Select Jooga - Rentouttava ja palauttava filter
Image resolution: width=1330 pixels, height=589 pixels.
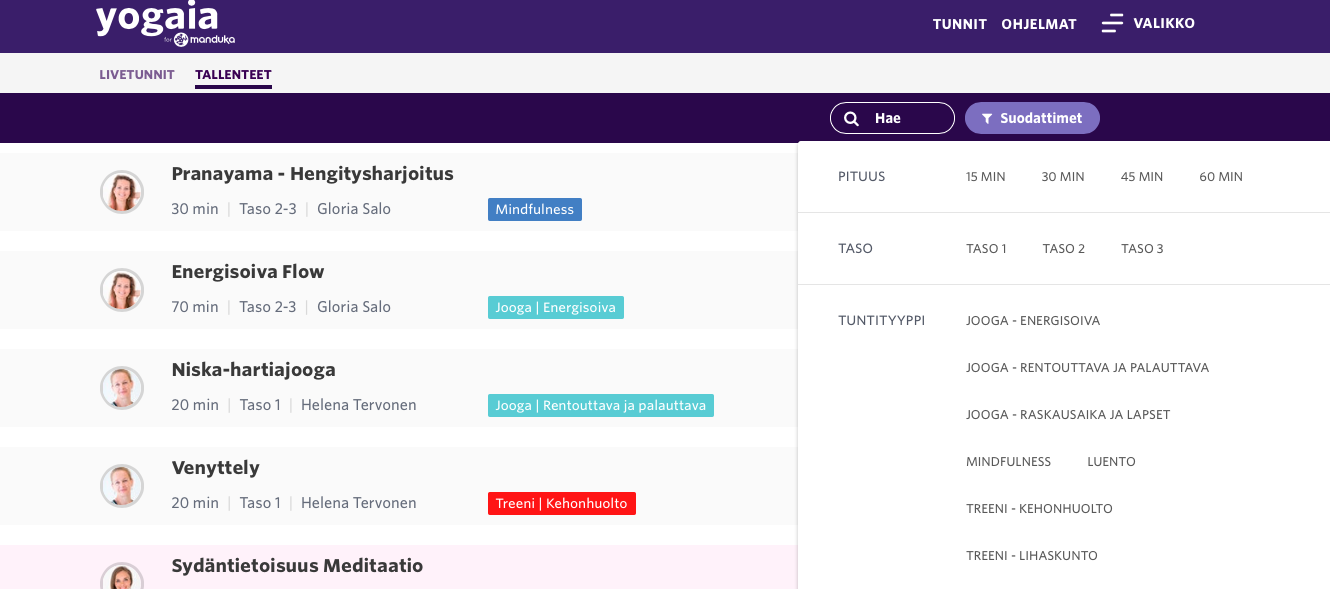pyautogui.click(x=1088, y=368)
